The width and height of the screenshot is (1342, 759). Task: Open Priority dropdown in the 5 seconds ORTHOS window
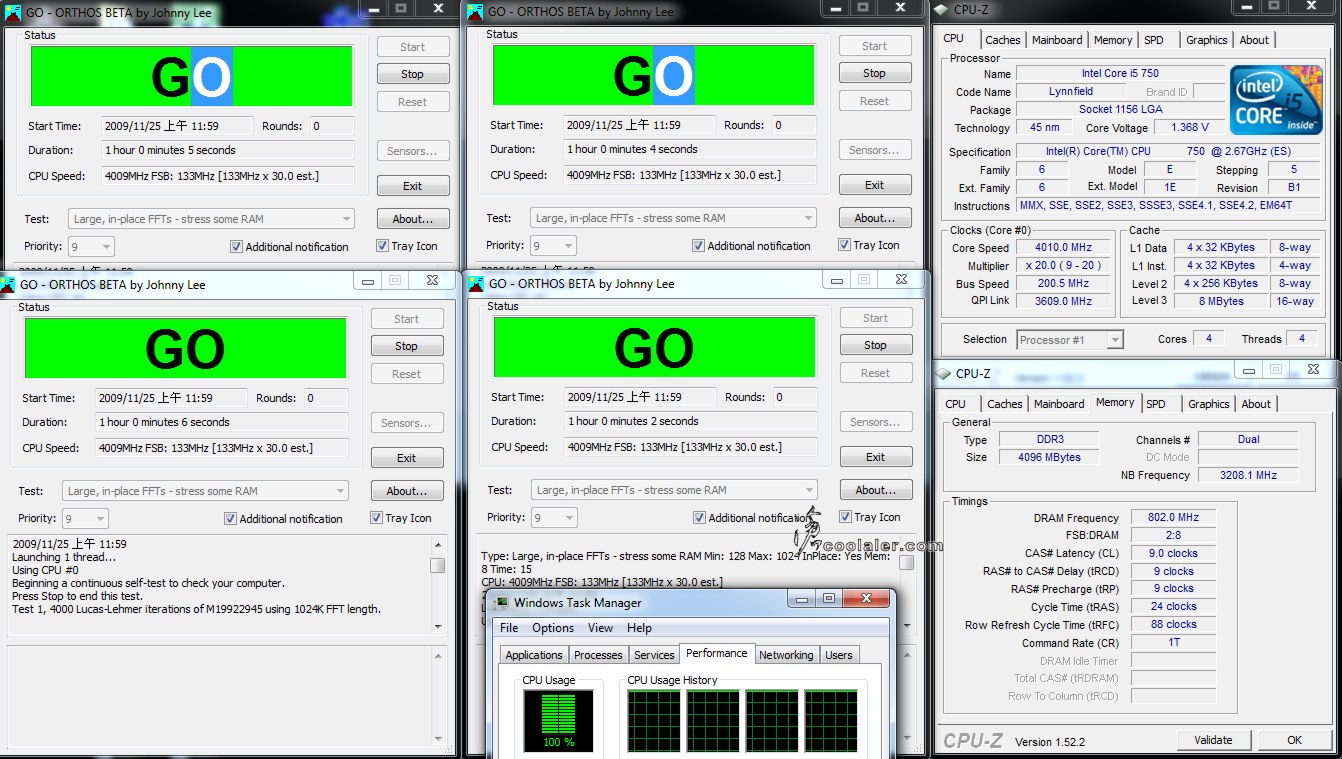(91, 246)
